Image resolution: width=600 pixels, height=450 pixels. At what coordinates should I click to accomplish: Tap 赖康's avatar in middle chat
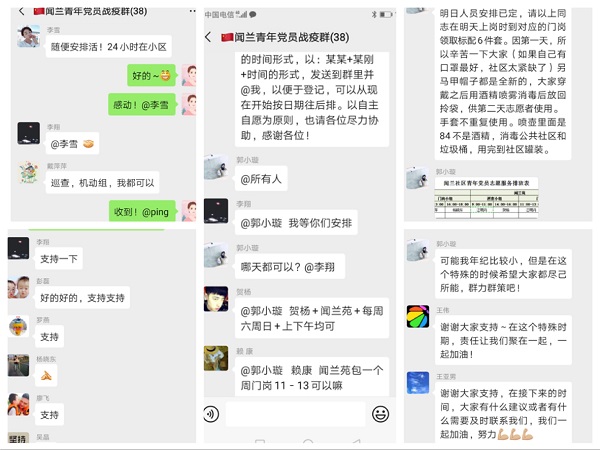pos(216,358)
